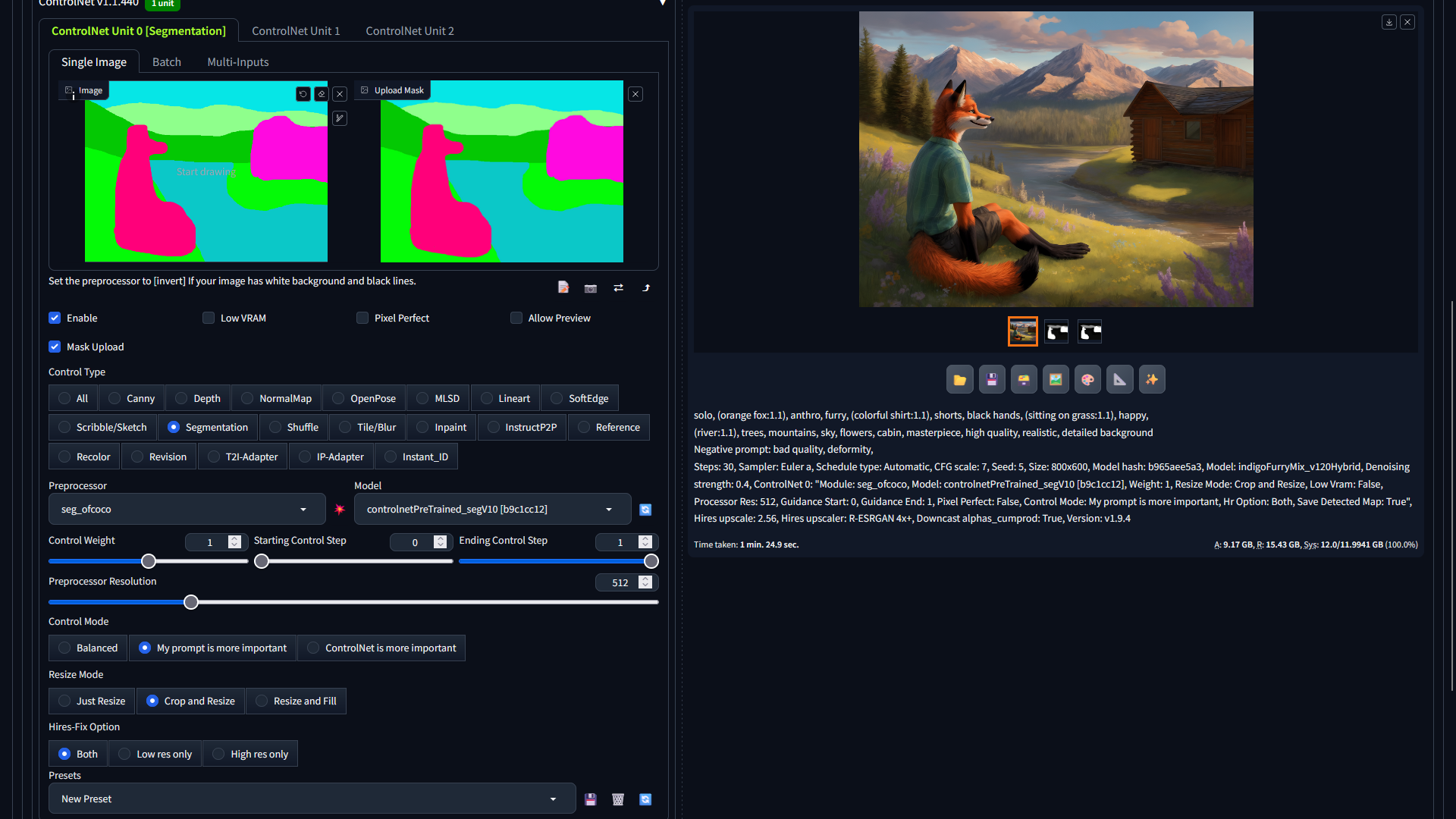Click the trash icon to delete preset
The height and width of the screenshot is (819, 1456).
pyautogui.click(x=618, y=799)
